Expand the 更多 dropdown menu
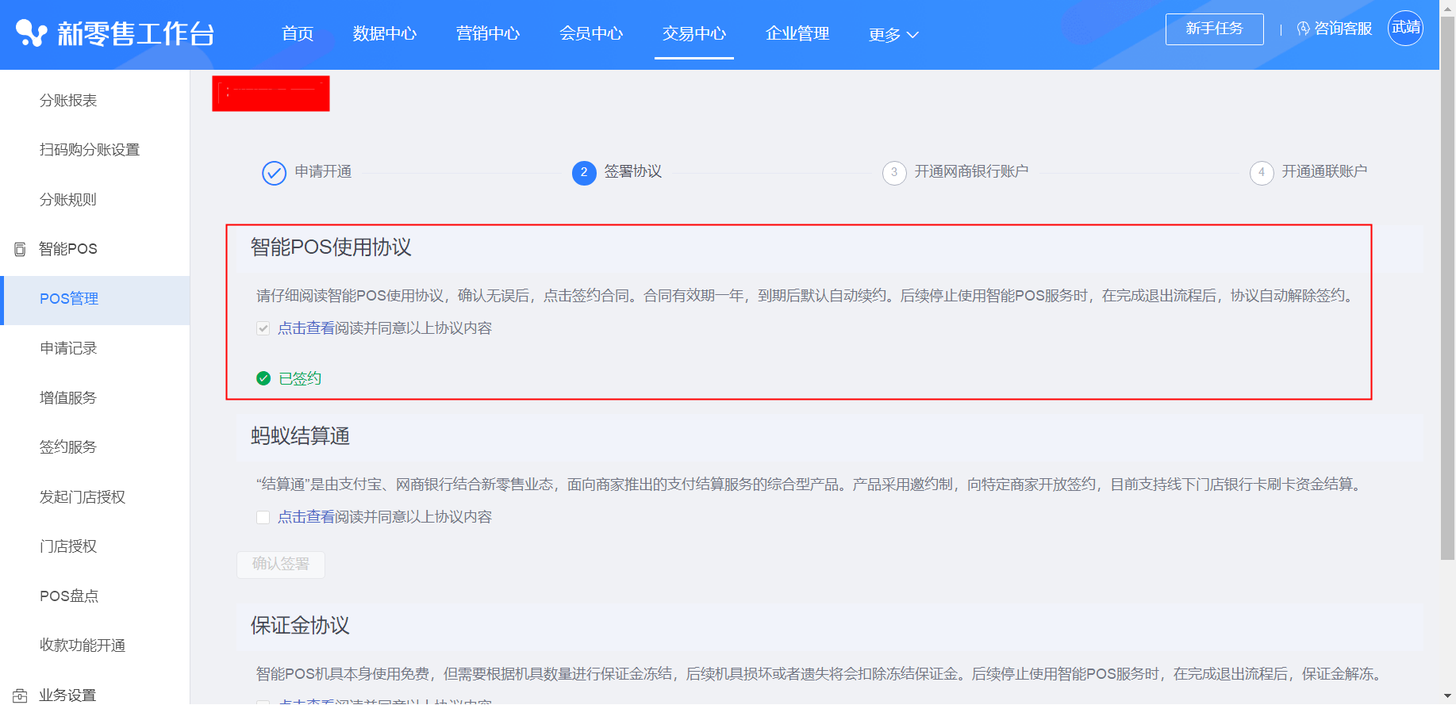The image size is (1456, 705). point(893,35)
